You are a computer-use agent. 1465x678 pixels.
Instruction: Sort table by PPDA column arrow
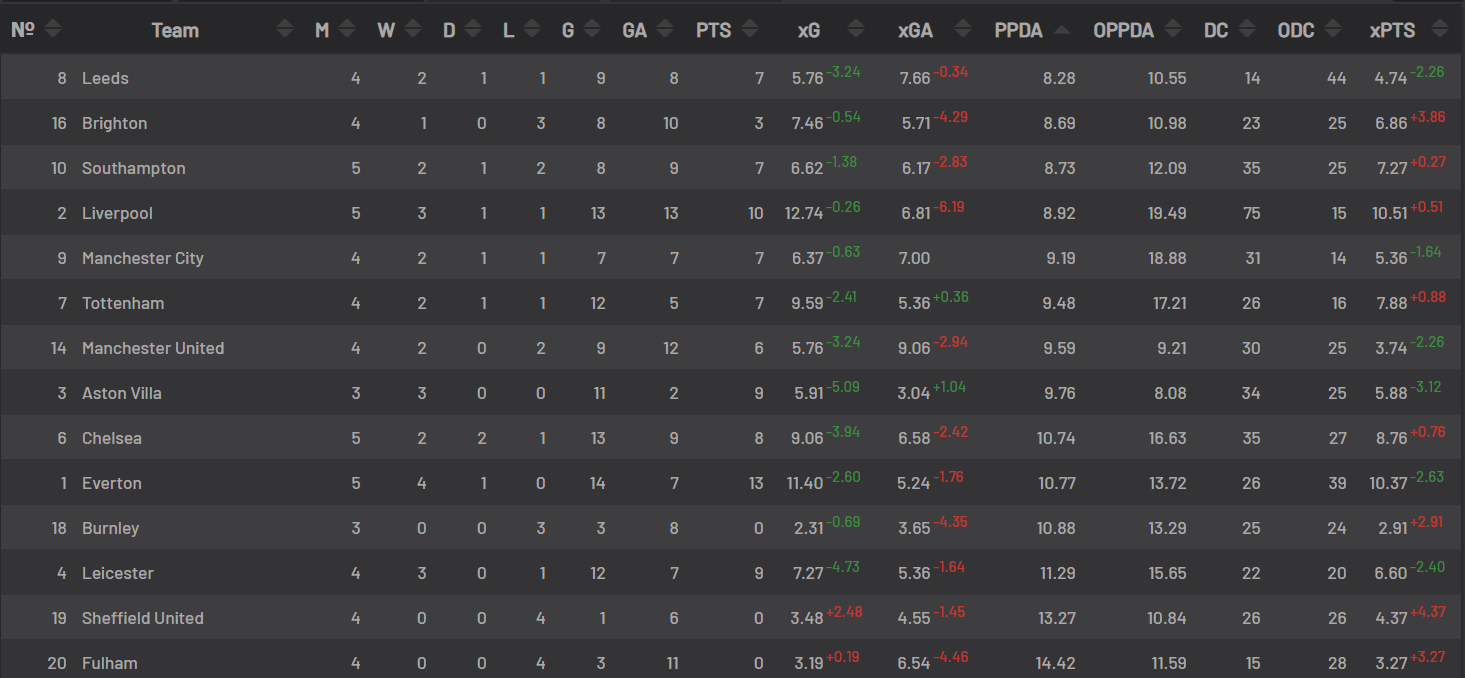(1062, 30)
